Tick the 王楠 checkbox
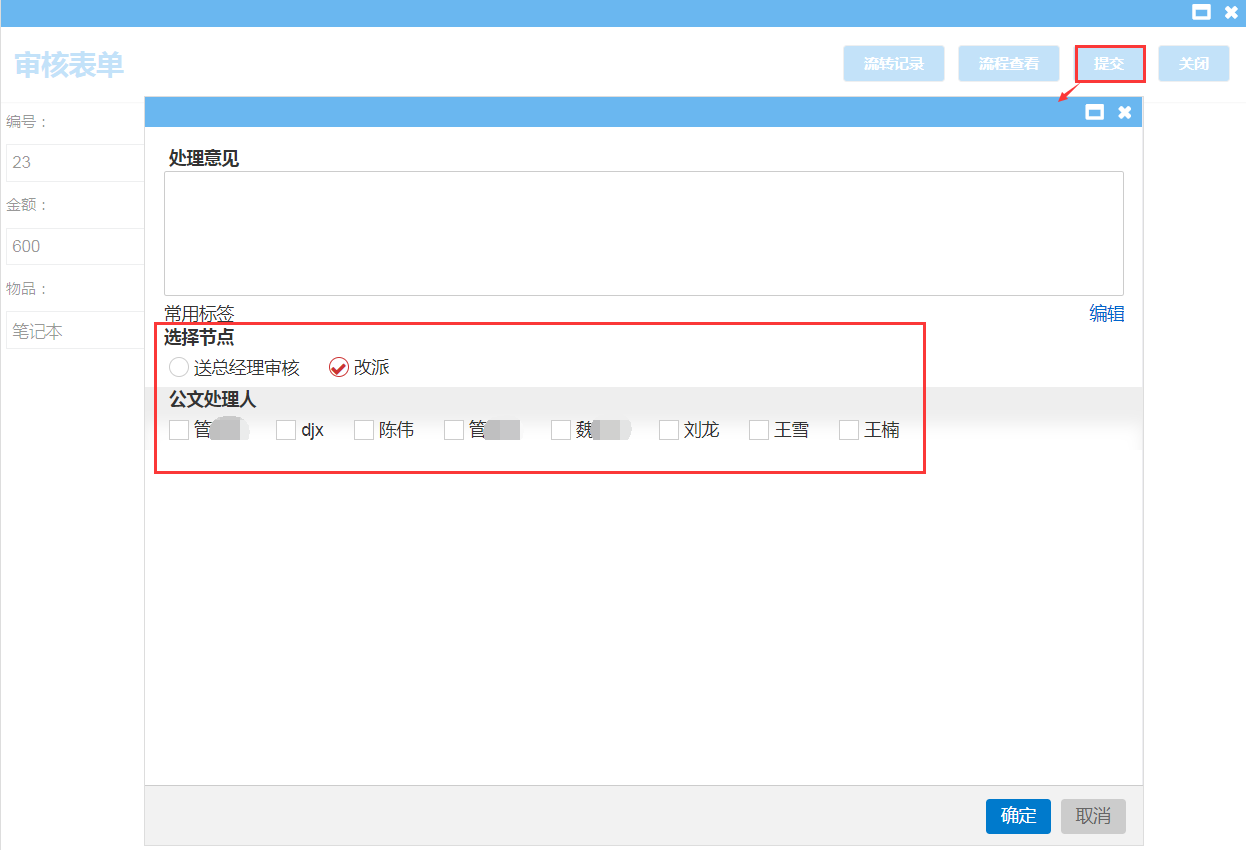Screen dimensions: 1246x850 point(849,430)
